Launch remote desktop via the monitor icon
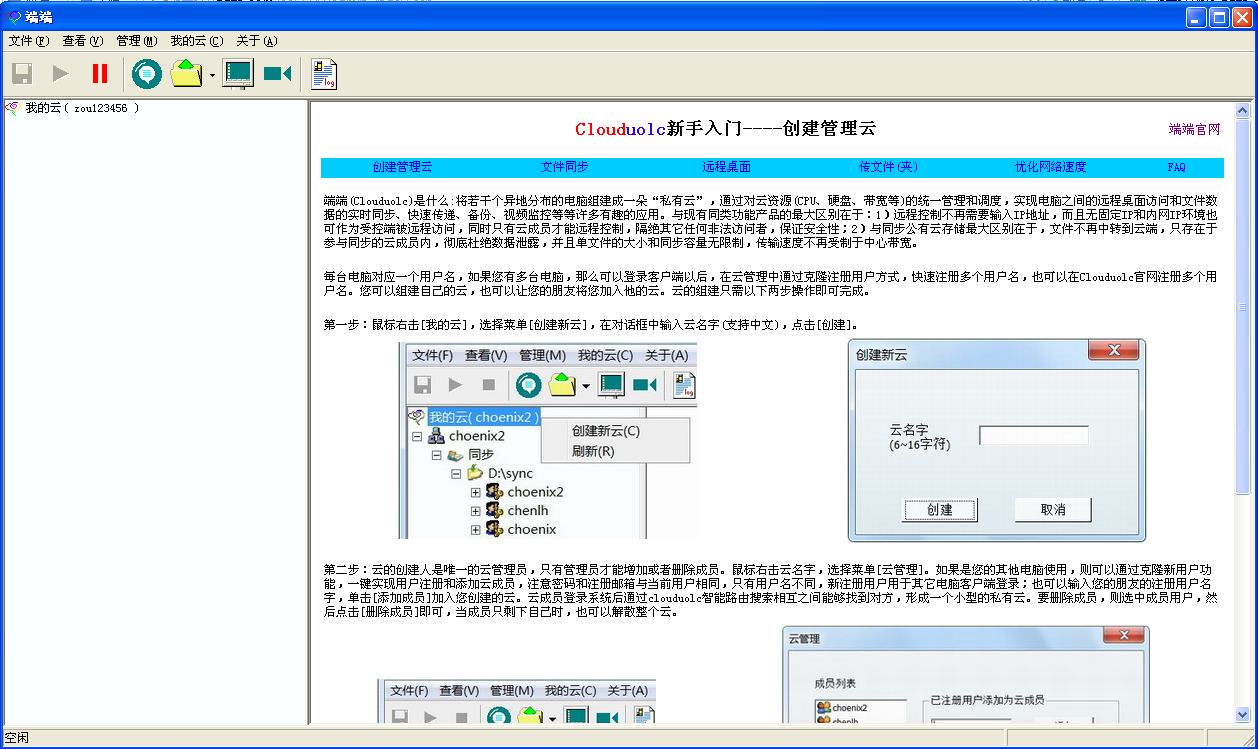The image size is (1258, 749). pos(238,74)
